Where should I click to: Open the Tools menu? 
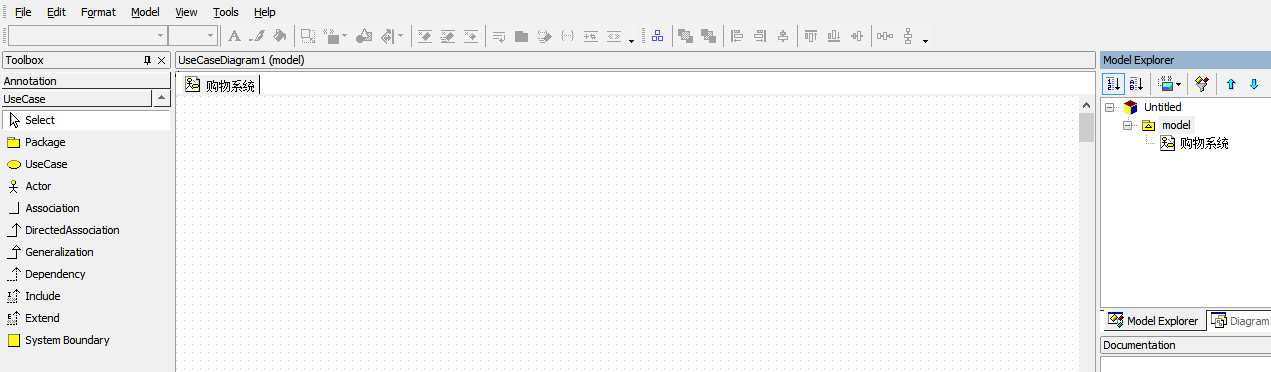pyautogui.click(x=226, y=12)
